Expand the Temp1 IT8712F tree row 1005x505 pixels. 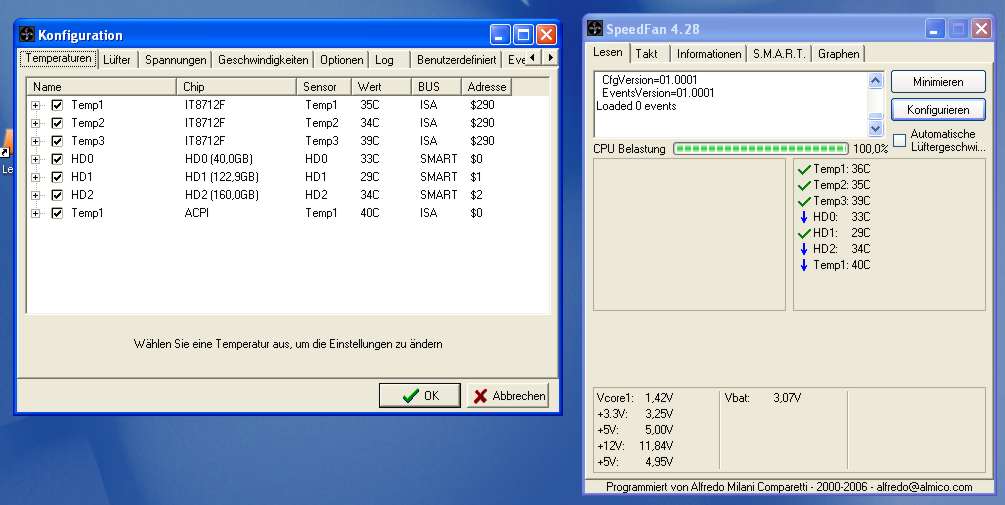[x=35, y=105]
